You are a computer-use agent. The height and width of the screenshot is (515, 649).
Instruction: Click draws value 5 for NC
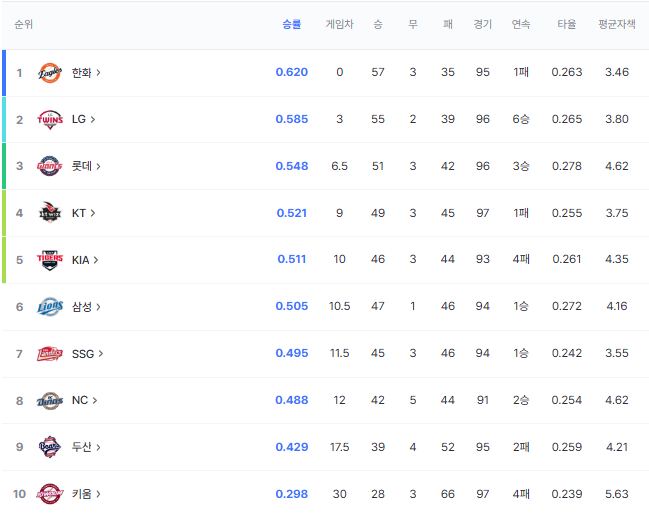pos(413,400)
